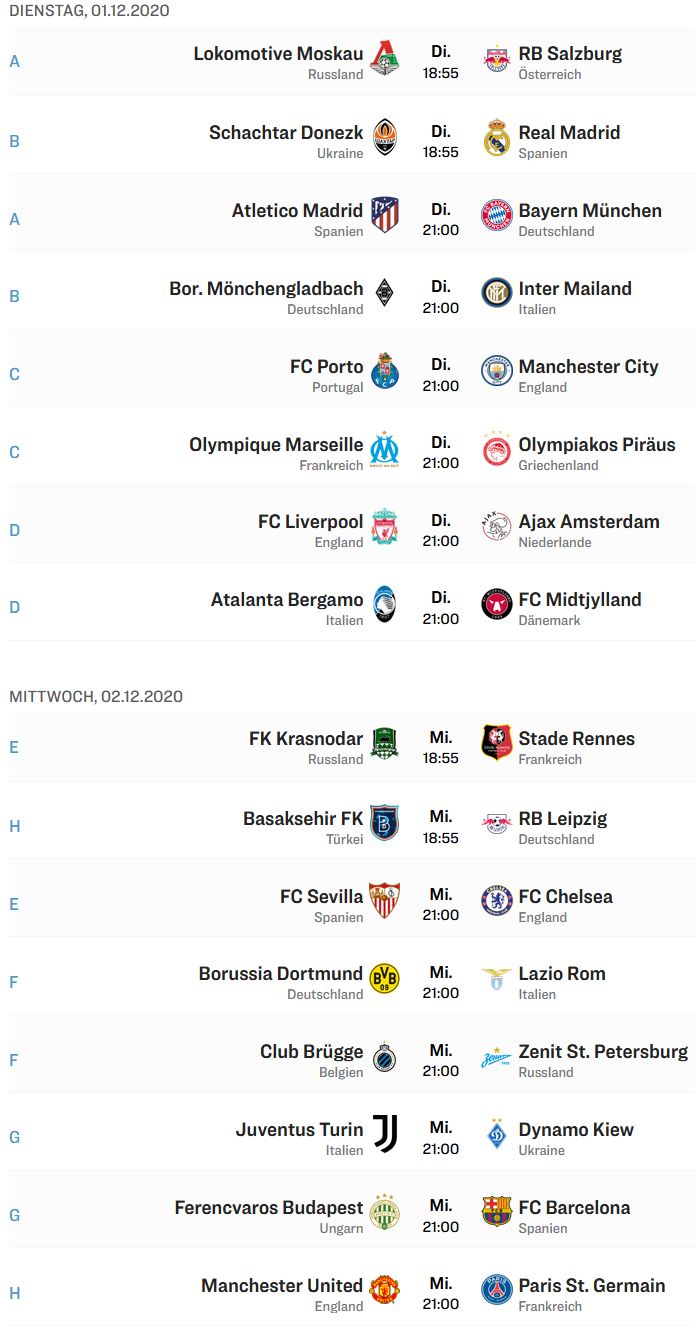Click the Lokomotive Moskau club crest
This screenshot has width=695, height=1327.
[x=385, y=59]
